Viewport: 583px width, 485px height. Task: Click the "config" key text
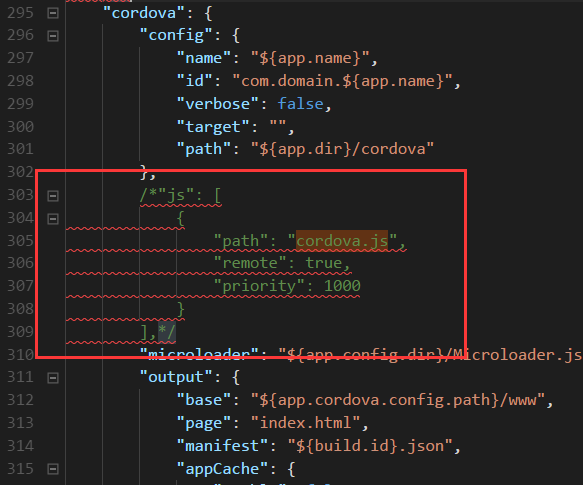pyautogui.click(x=176, y=36)
